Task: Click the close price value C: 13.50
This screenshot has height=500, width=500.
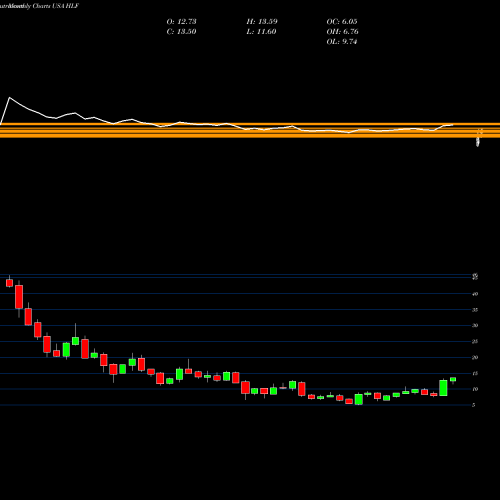Action: (x=181, y=32)
